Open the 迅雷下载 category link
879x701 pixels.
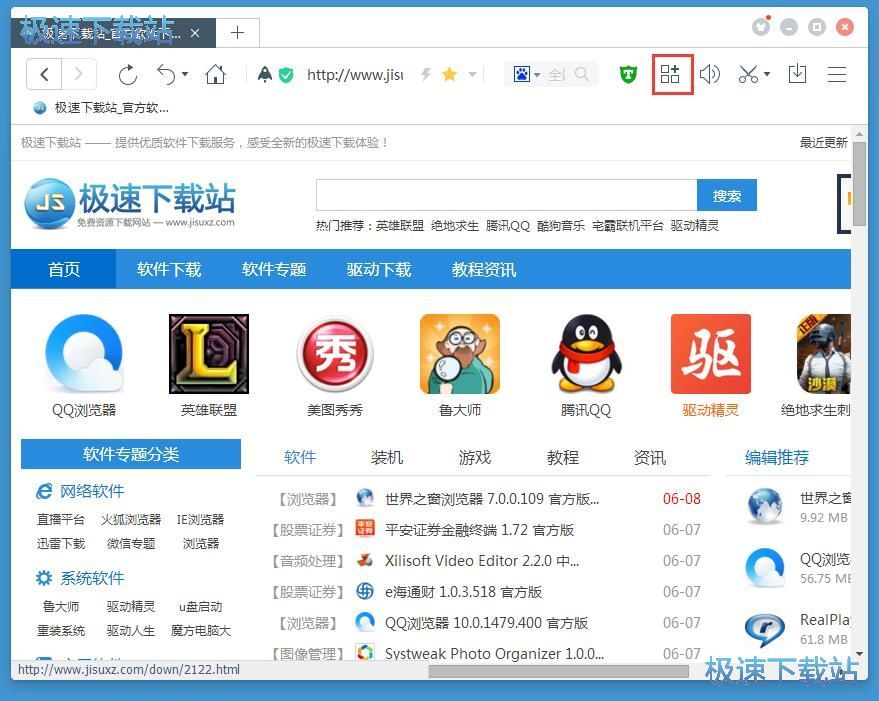click(x=61, y=543)
